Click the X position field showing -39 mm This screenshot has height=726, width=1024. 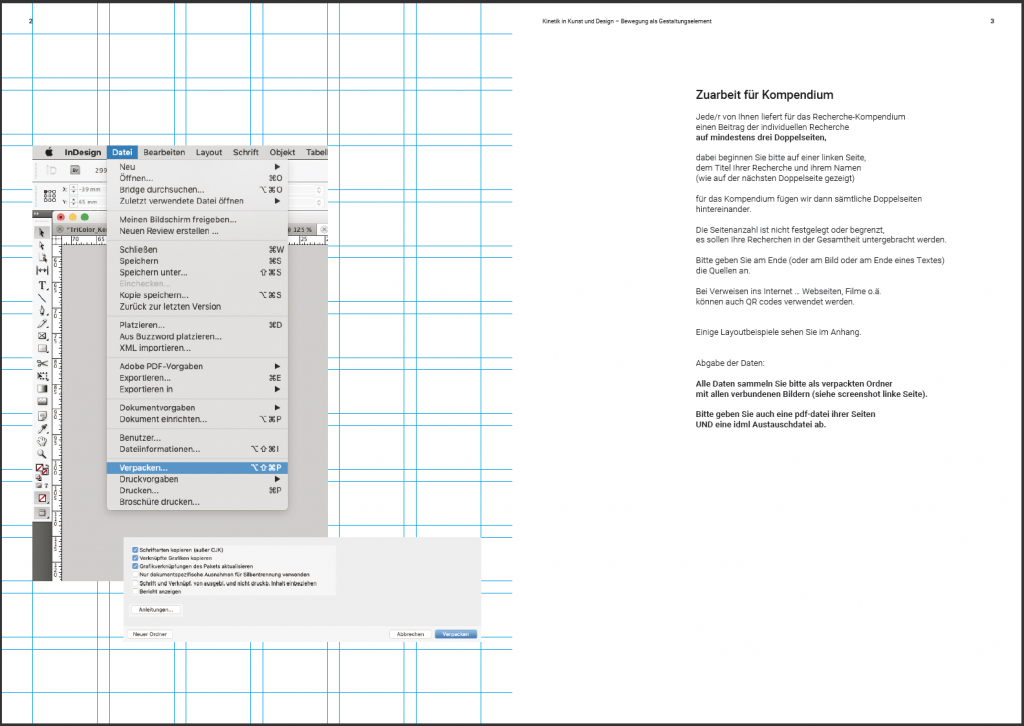click(91, 189)
